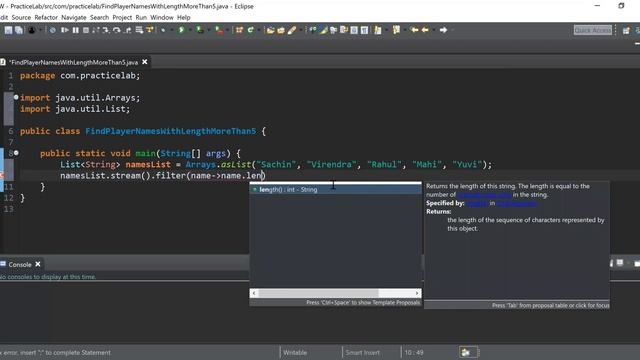
Task: Select the Console view tab
Action: click(20, 264)
